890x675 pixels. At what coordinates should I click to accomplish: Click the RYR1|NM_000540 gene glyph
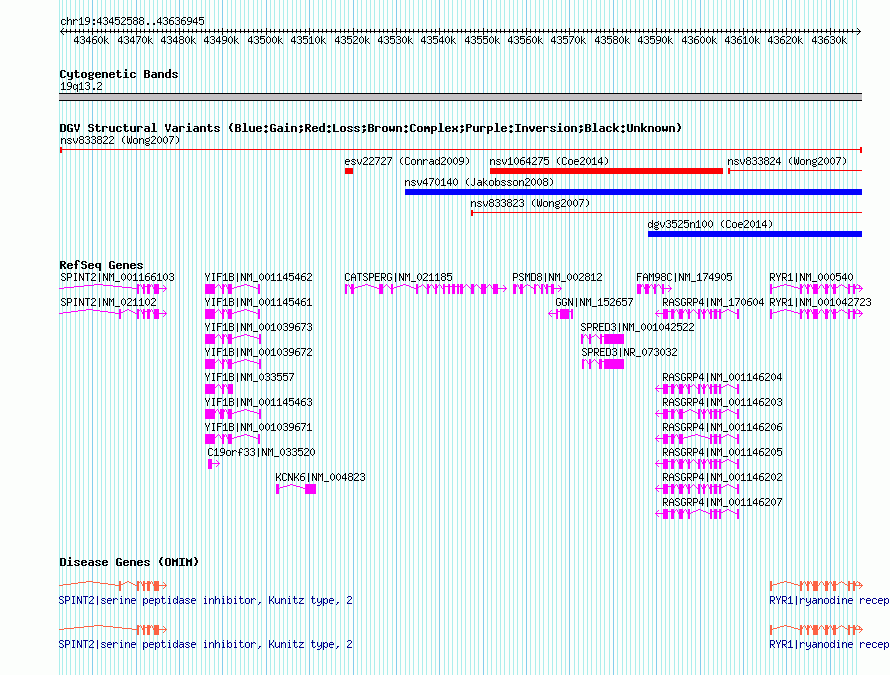[x=816, y=289]
